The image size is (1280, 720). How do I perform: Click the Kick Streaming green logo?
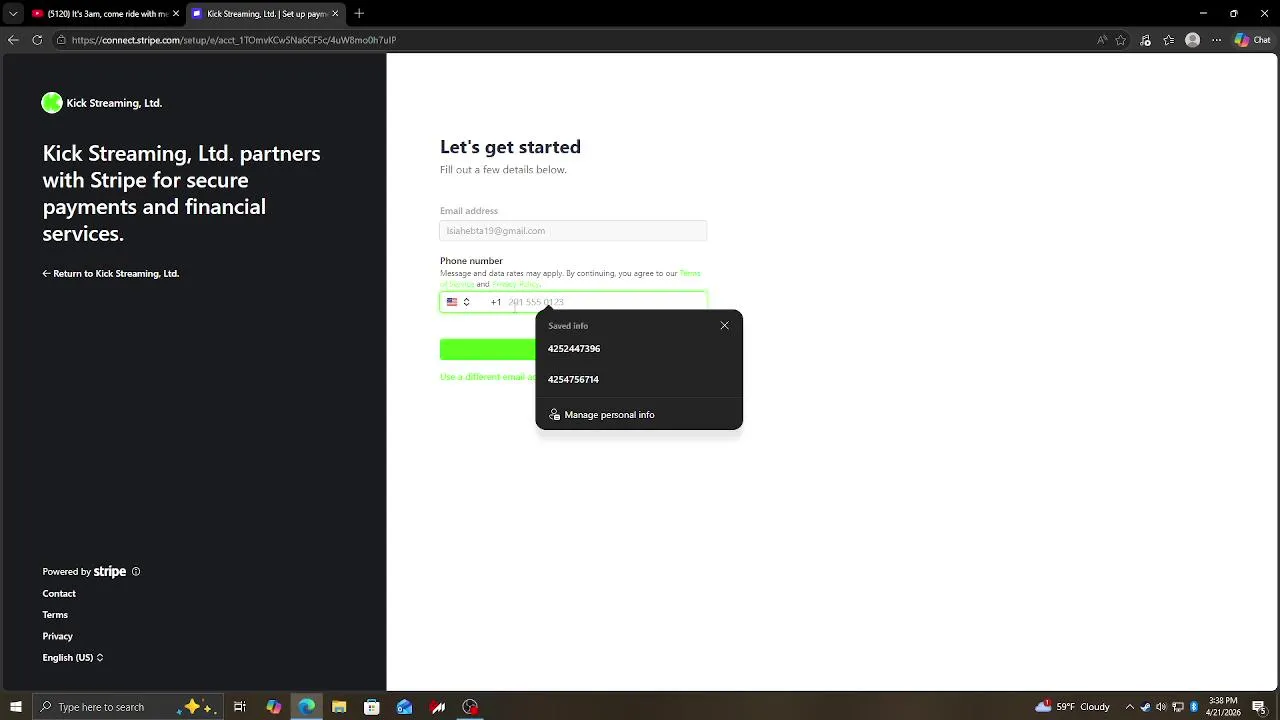click(x=52, y=103)
